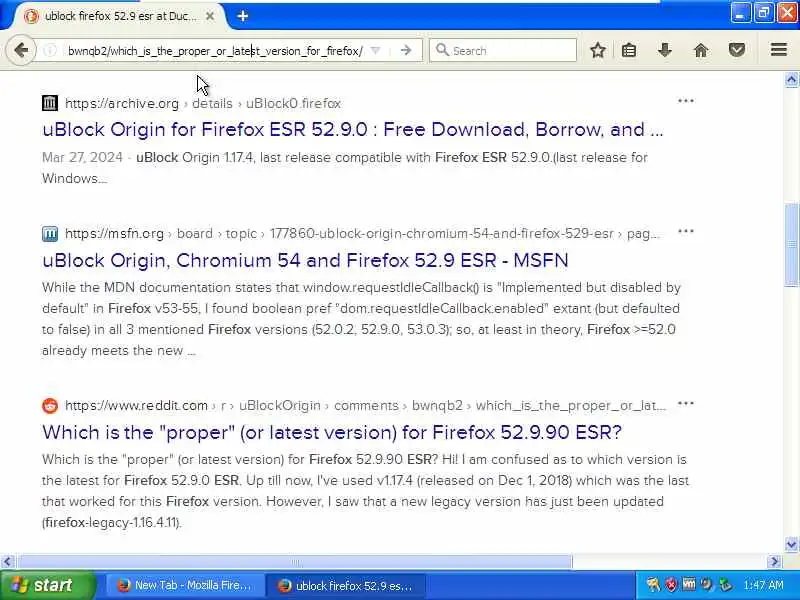
Task: Go back with the browser back arrow
Action: tap(21, 50)
